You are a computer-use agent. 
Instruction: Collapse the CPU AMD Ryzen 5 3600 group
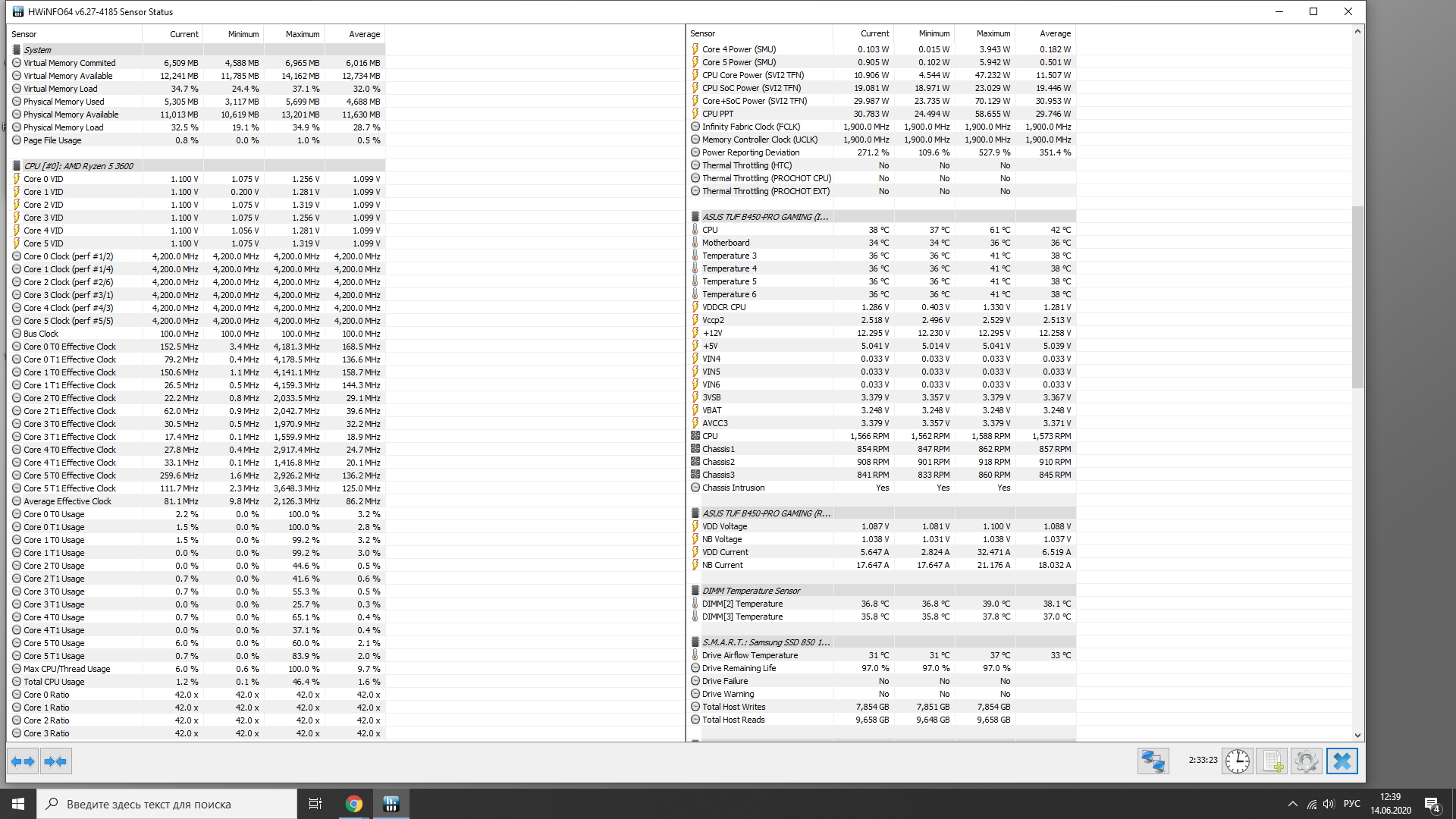coord(78,166)
